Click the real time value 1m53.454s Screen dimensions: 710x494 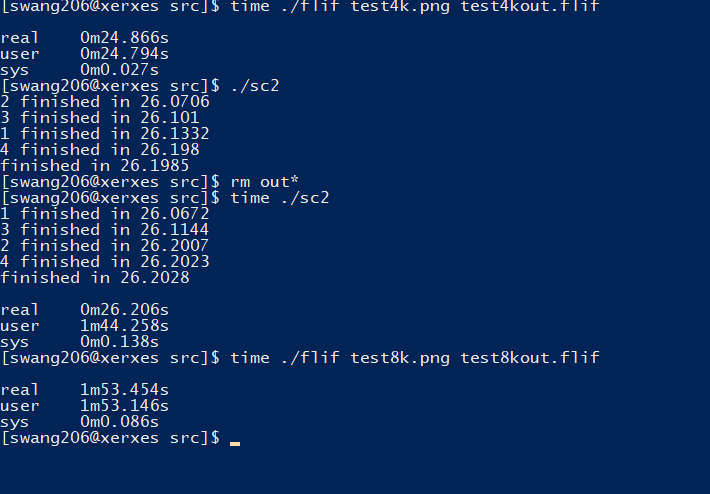(x=124, y=390)
